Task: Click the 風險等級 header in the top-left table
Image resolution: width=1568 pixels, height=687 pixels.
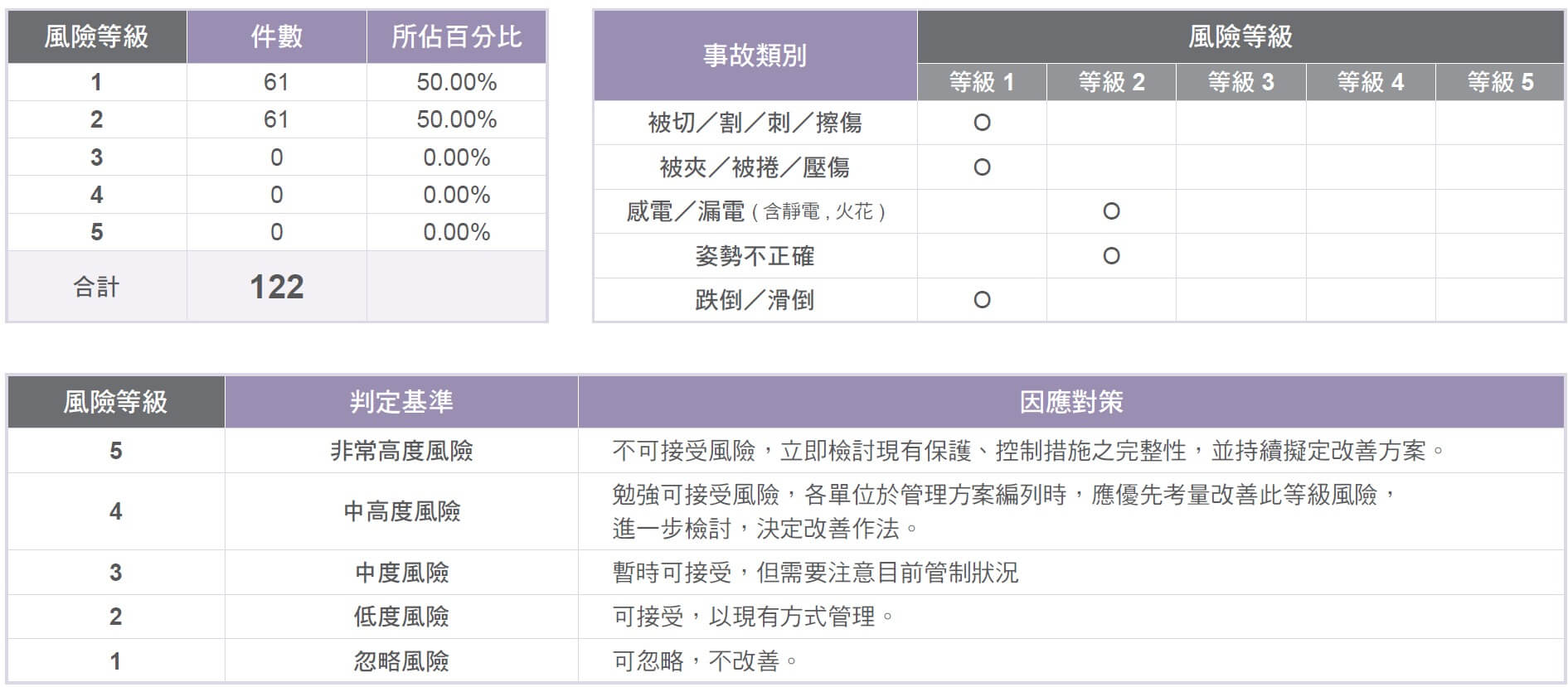Action: coord(96,36)
